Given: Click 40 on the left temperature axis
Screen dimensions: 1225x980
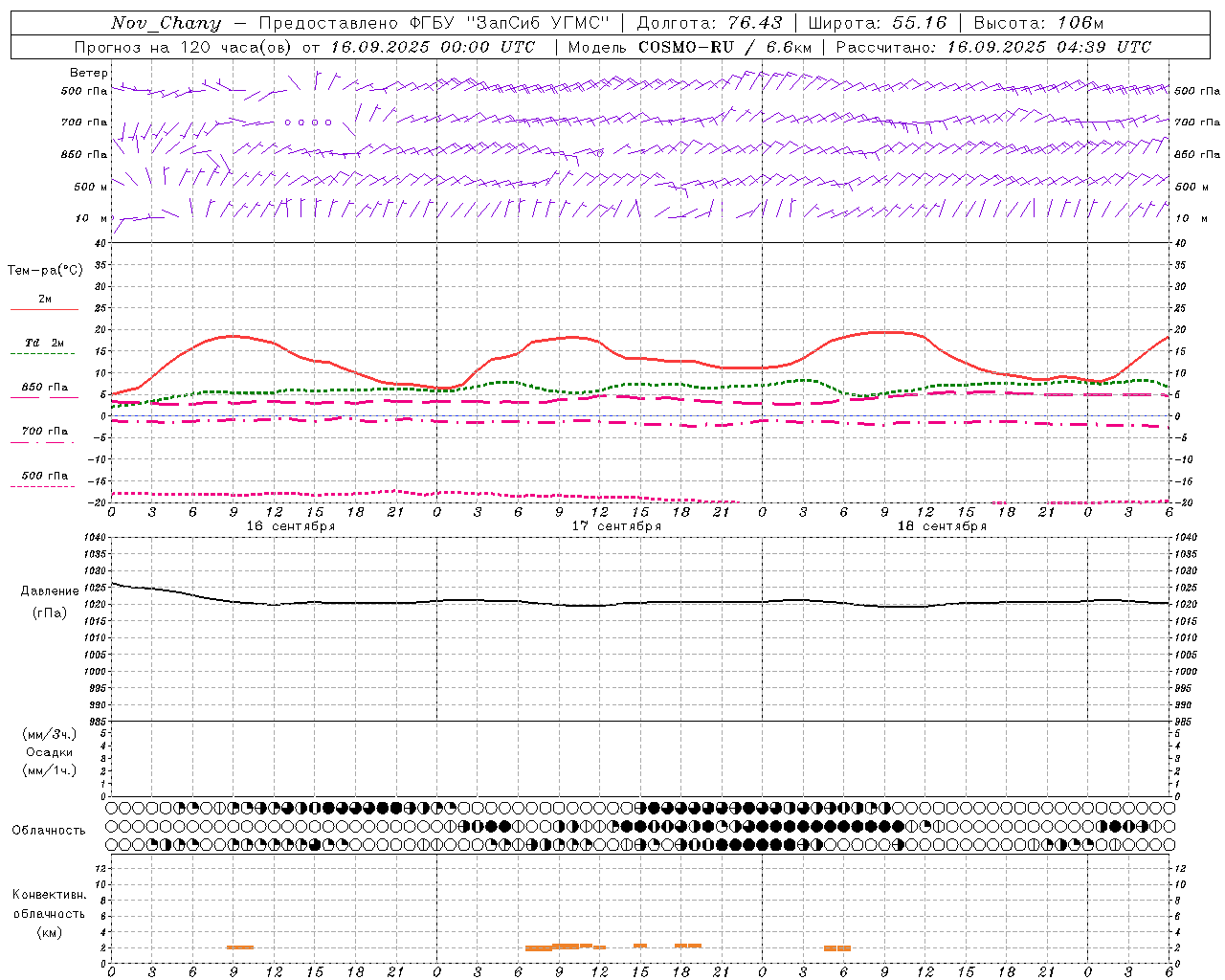Looking at the screenshot, I should [100, 243].
